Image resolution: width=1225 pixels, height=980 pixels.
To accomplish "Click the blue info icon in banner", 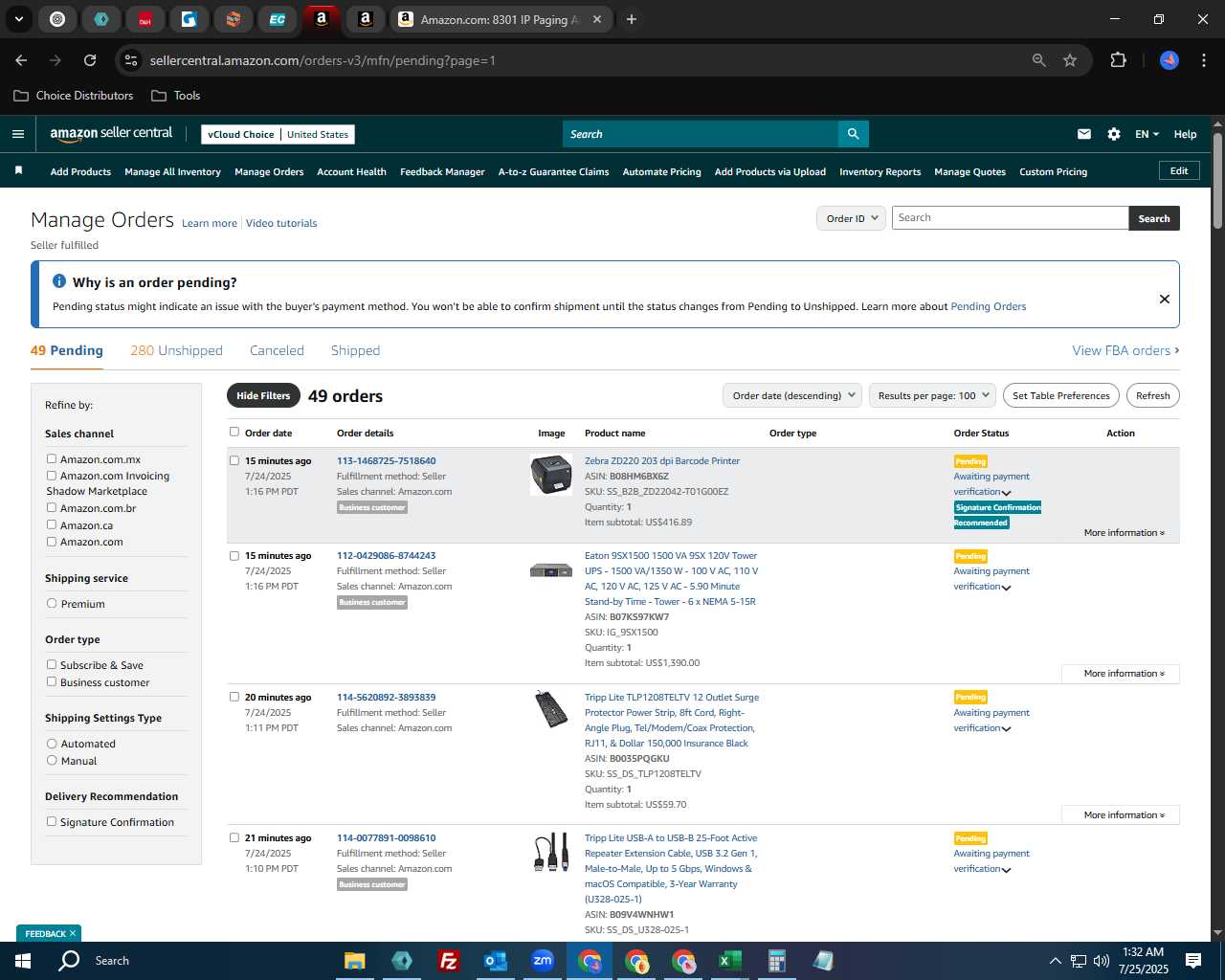I will (x=59, y=281).
